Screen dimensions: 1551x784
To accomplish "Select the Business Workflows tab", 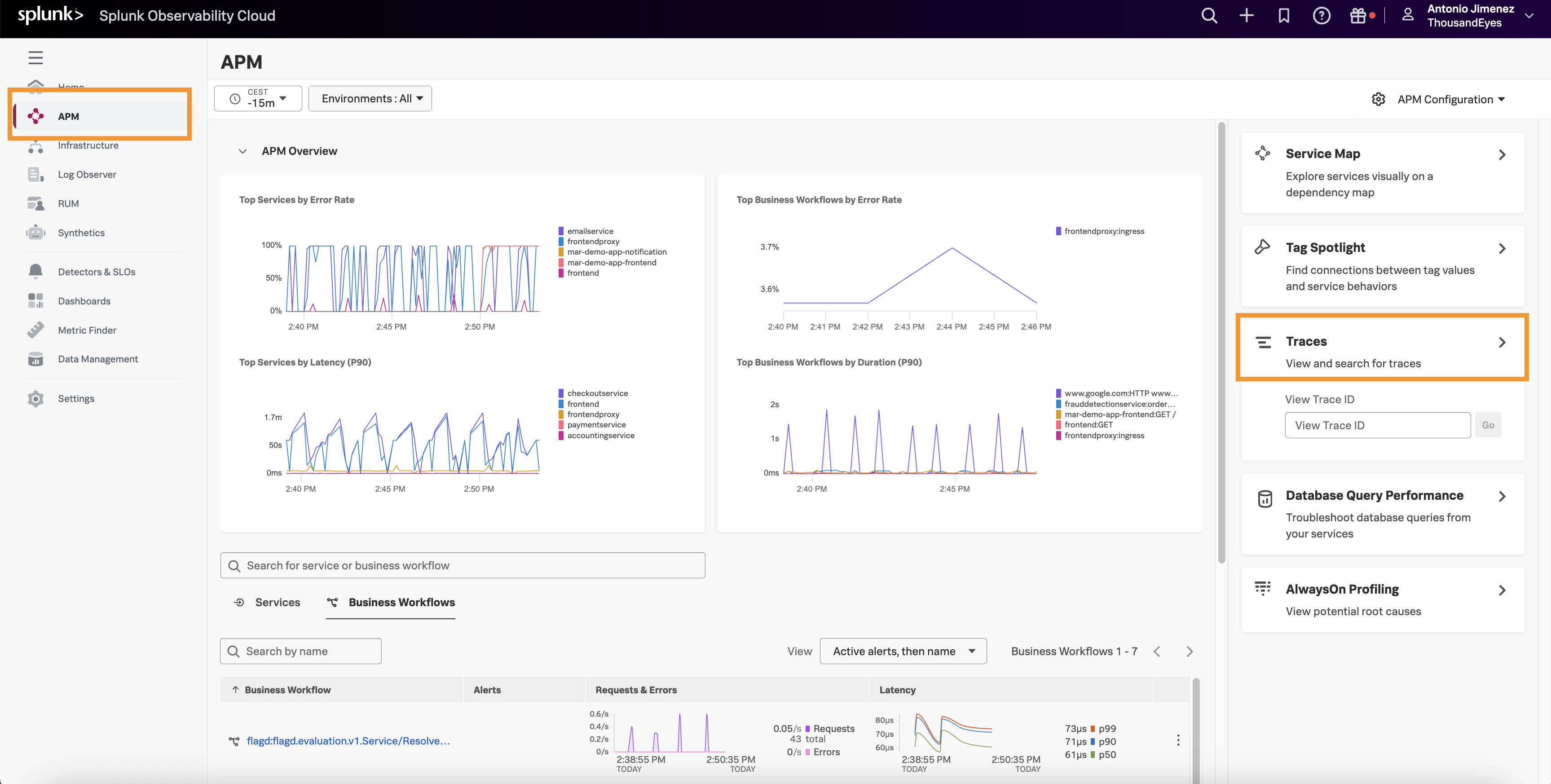I will (x=391, y=602).
